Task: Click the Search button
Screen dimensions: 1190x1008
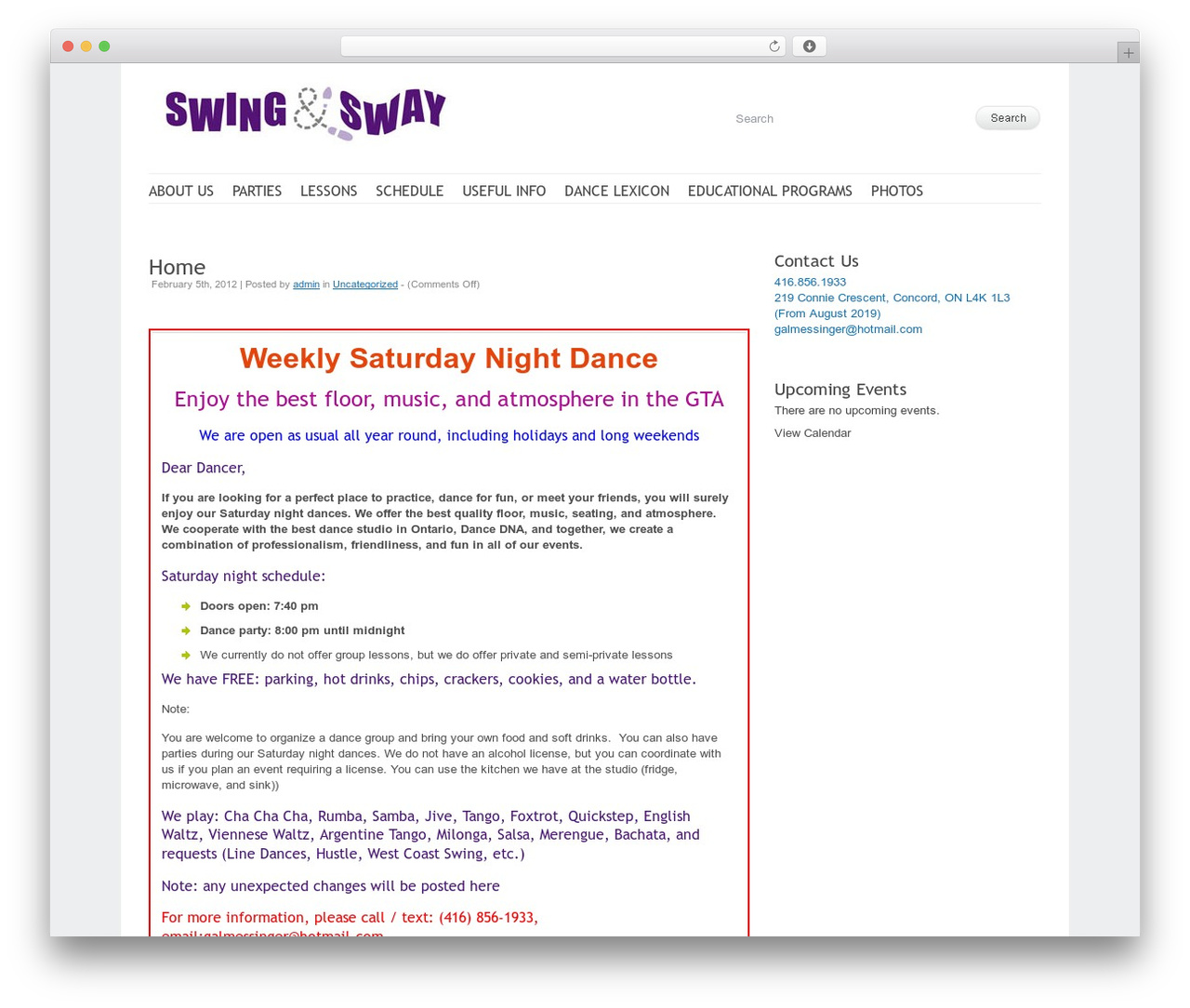Action: [x=1008, y=118]
